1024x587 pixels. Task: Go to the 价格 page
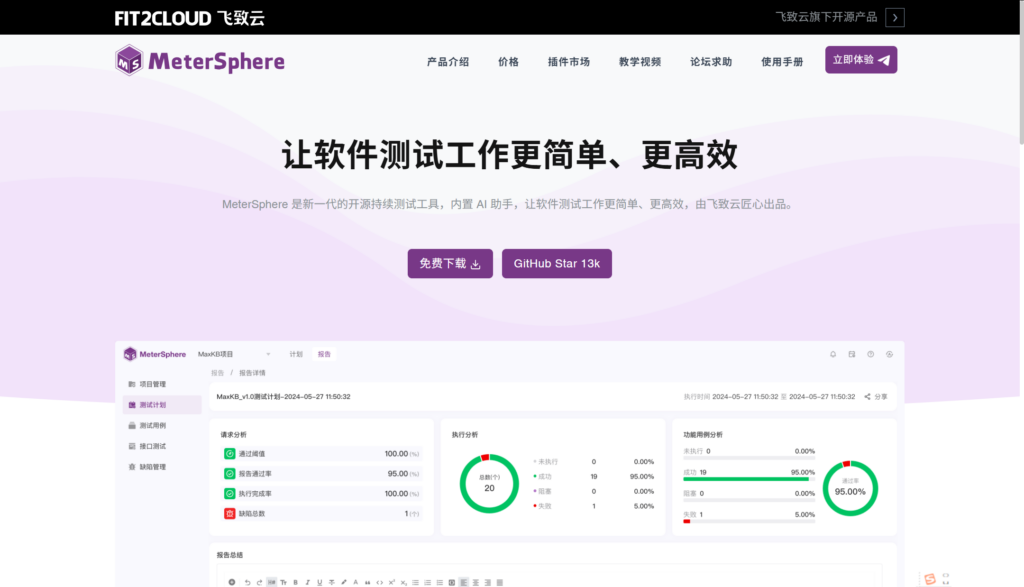[508, 62]
